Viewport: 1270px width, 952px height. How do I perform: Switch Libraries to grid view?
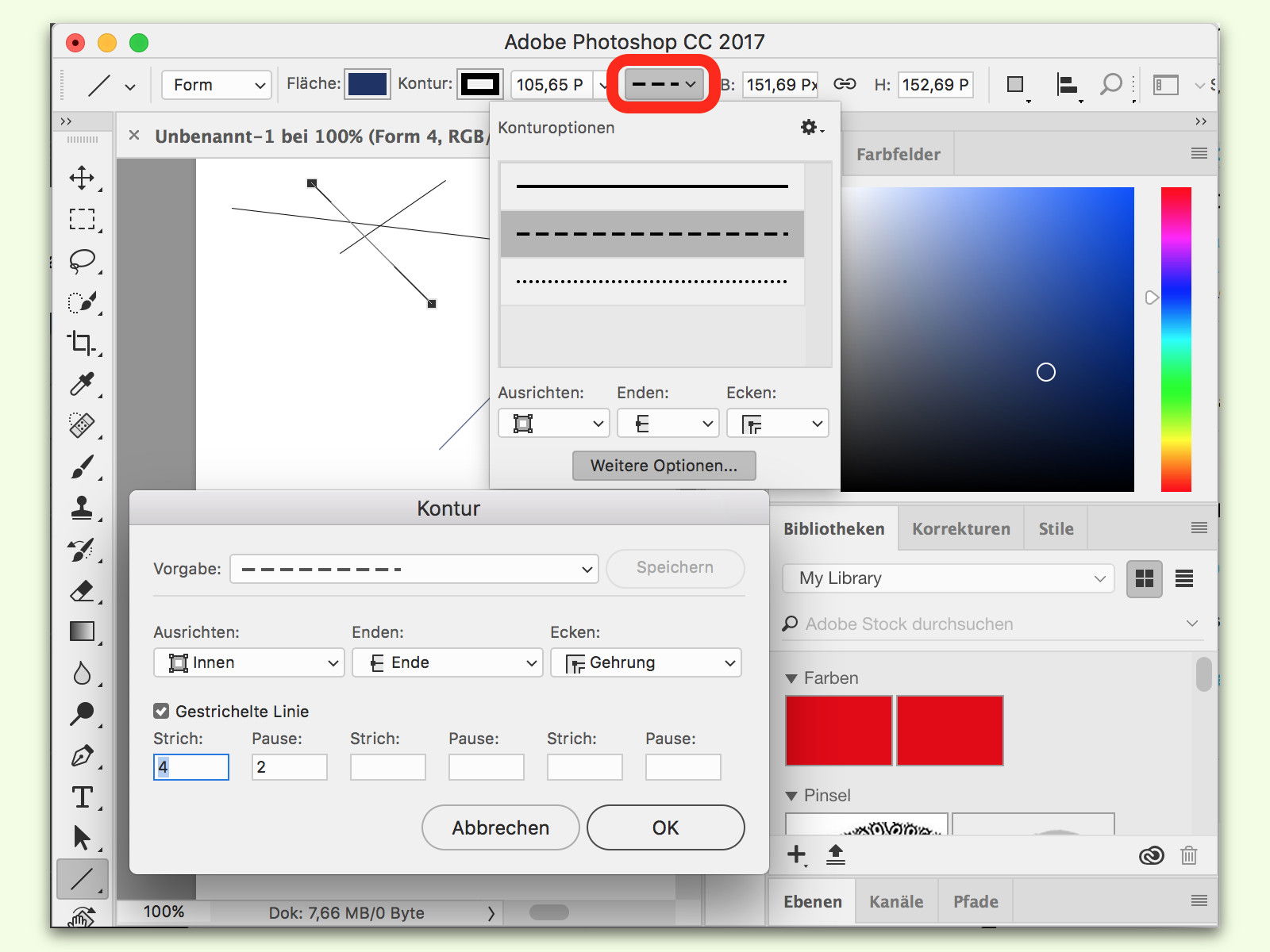(1145, 579)
